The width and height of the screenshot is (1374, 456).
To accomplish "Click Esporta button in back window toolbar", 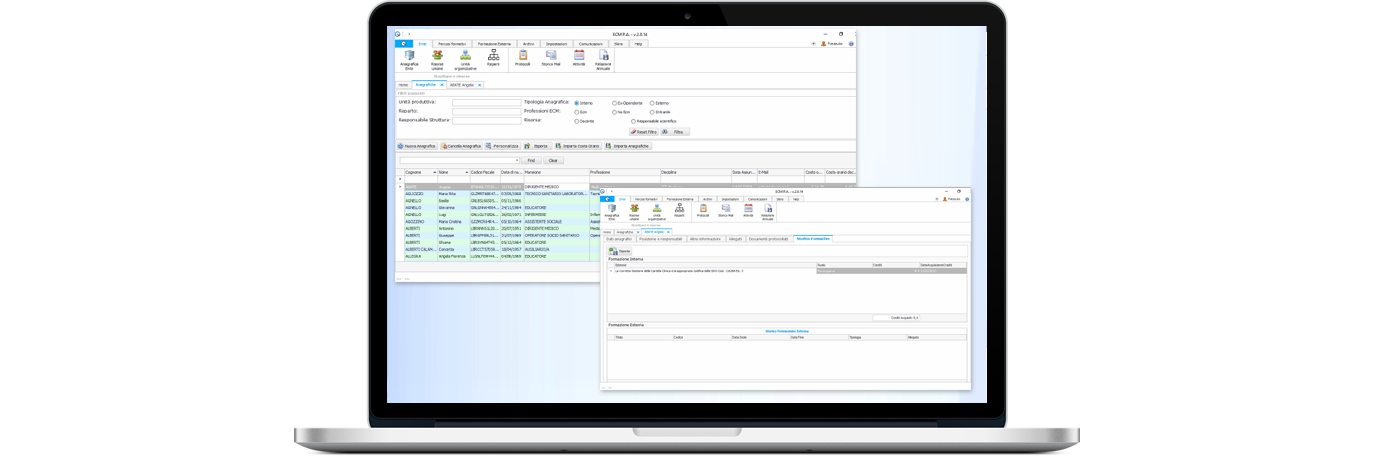I will [538, 146].
